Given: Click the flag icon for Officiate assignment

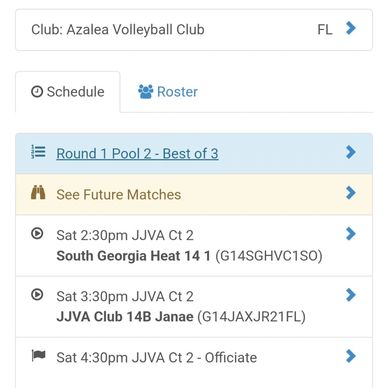Looking at the screenshot, I should (x=38, y=356).
